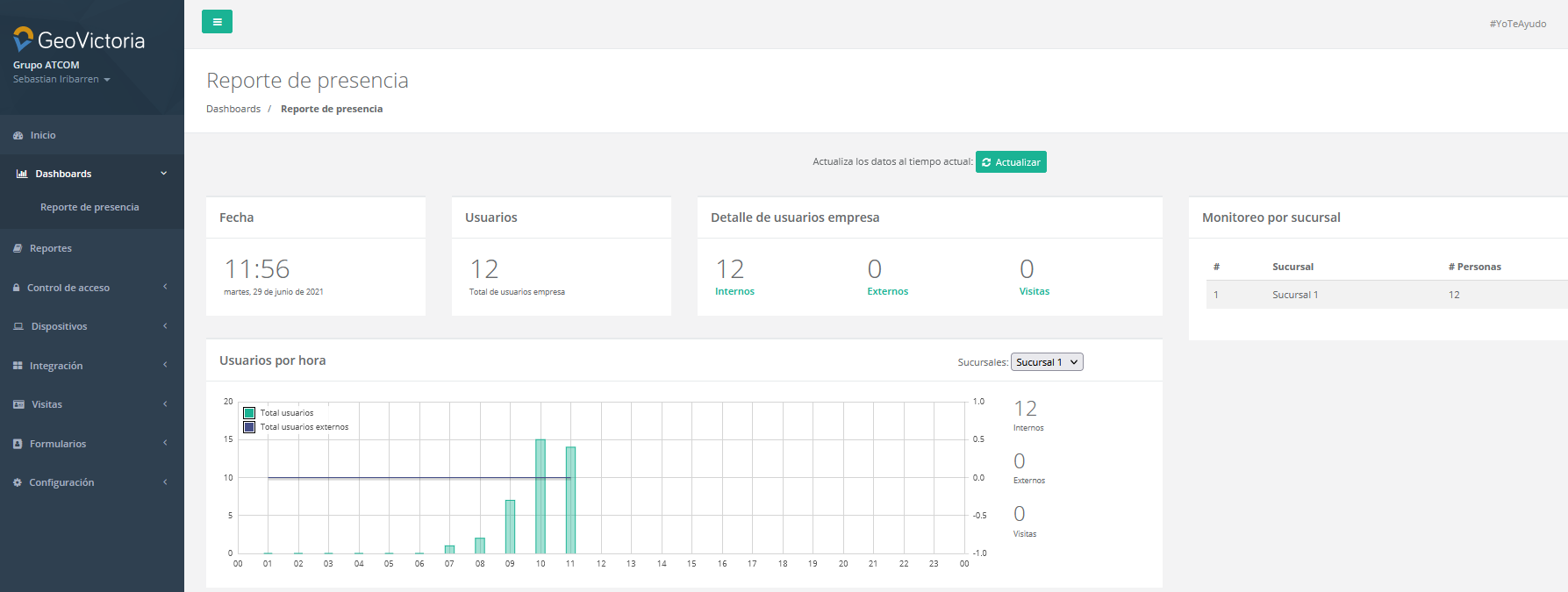Toggle Total usuarios externos legend series
Viewport: 1568px width, 592px height.
[x=304, y=427]
